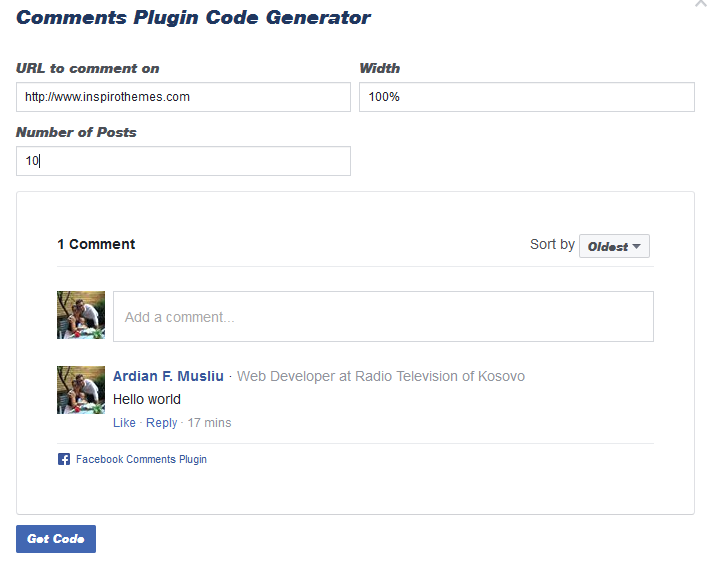Click the Comments Plugin Code Generator title
Screen dimensions: 715x572
(193, 18)
